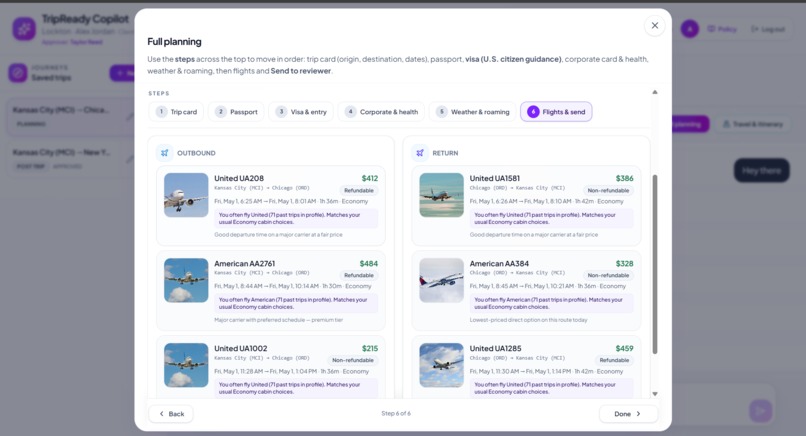
Task: Click the Outbound plane icon
Action: point(164,153)
